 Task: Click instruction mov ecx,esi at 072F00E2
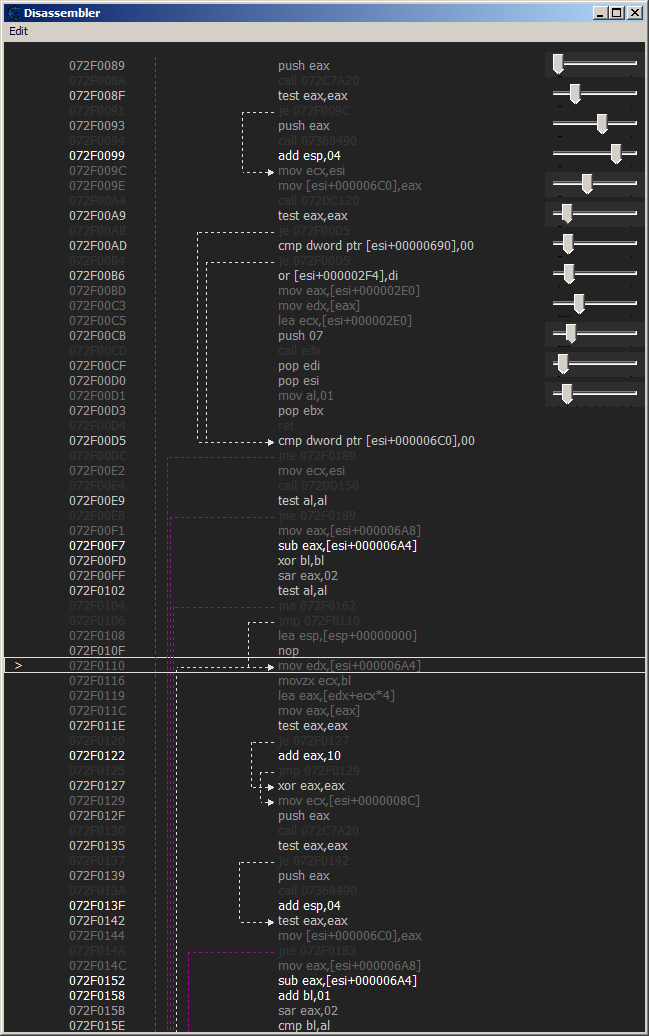pos(311,471)
